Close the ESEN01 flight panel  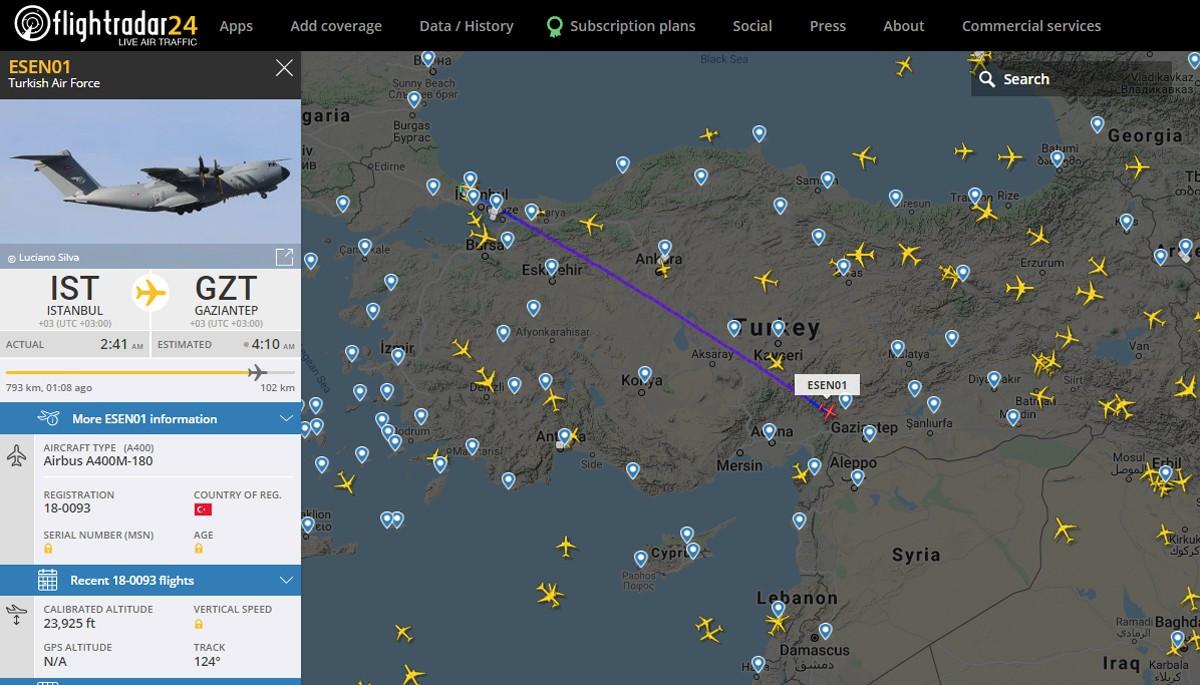tap(284, 68)
